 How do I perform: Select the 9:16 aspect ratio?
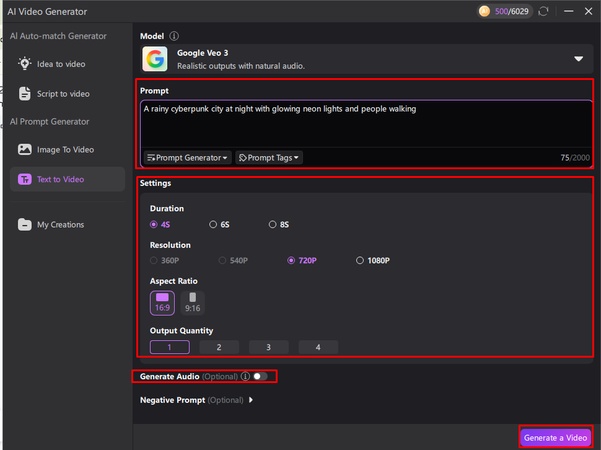[192, 303]
